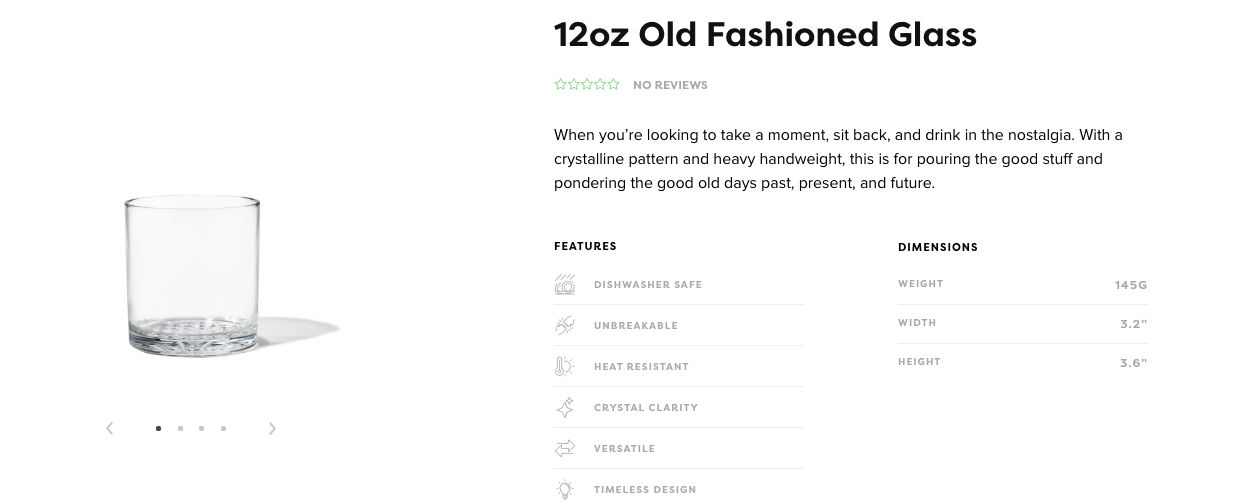Show the next product image
This screenshot has height=504, width=1244.
pyautogui.click(x=272, y=428)
